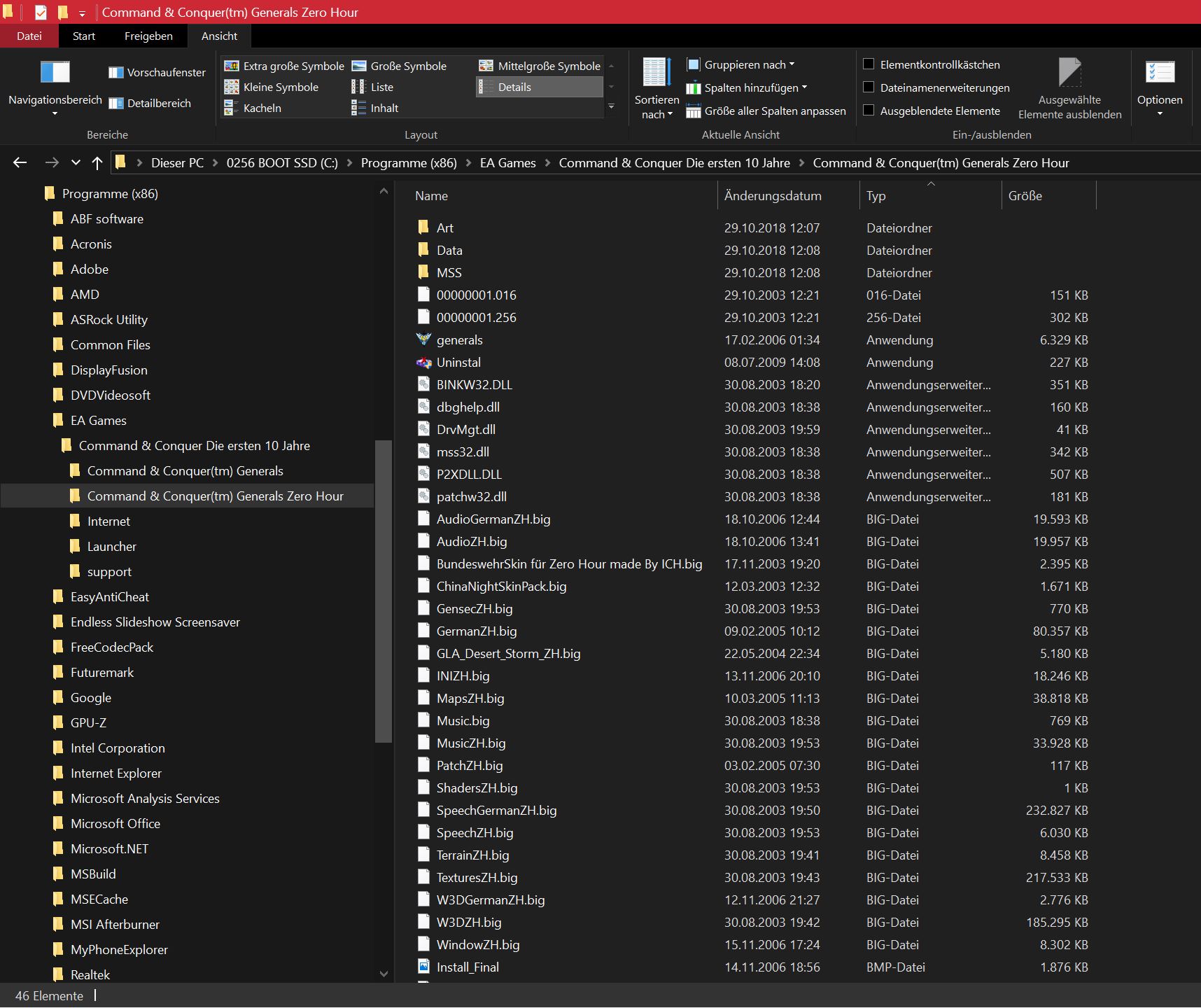Select the mss32.dll file icon
This screenshot has height=1008, width=1201.
423,451
